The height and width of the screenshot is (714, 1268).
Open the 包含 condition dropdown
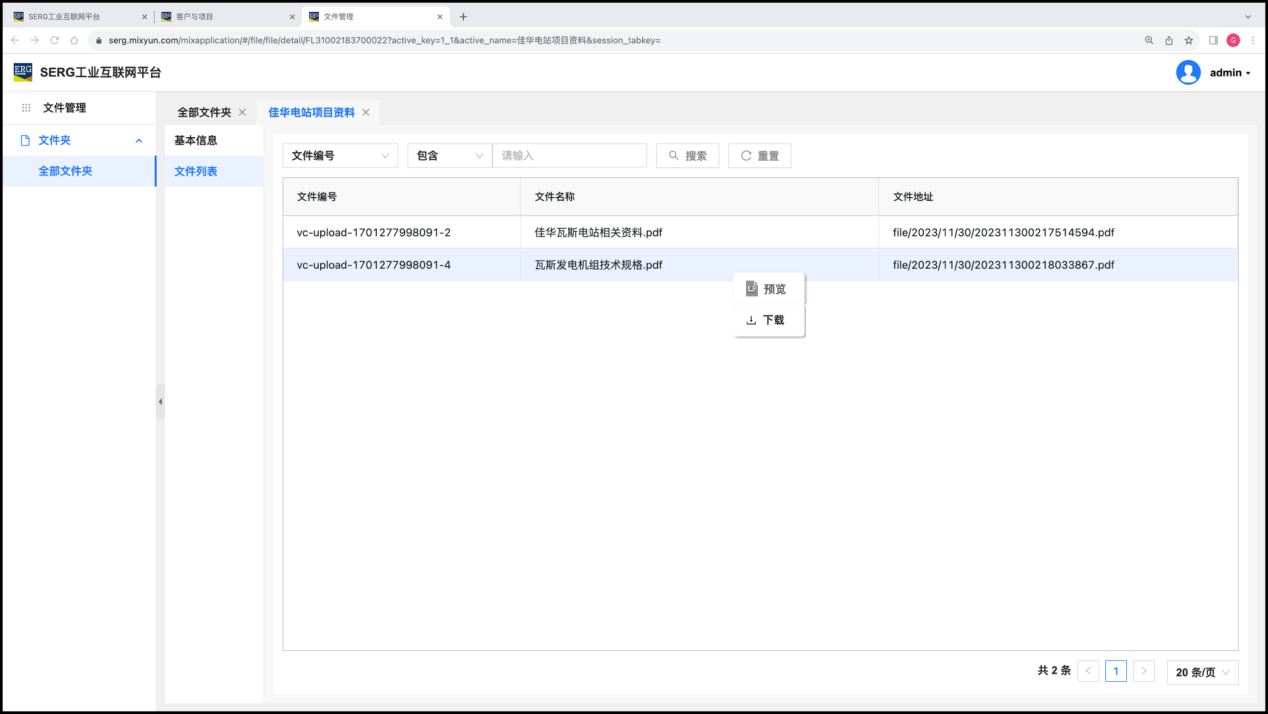(x=449, y=156)
